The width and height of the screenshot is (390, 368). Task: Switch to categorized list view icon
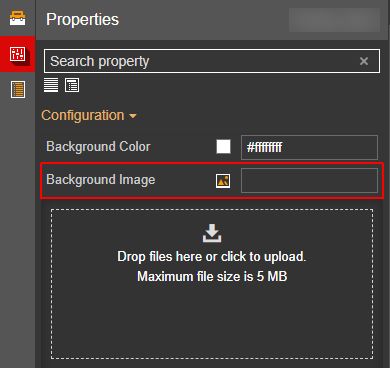click(72, 85)
